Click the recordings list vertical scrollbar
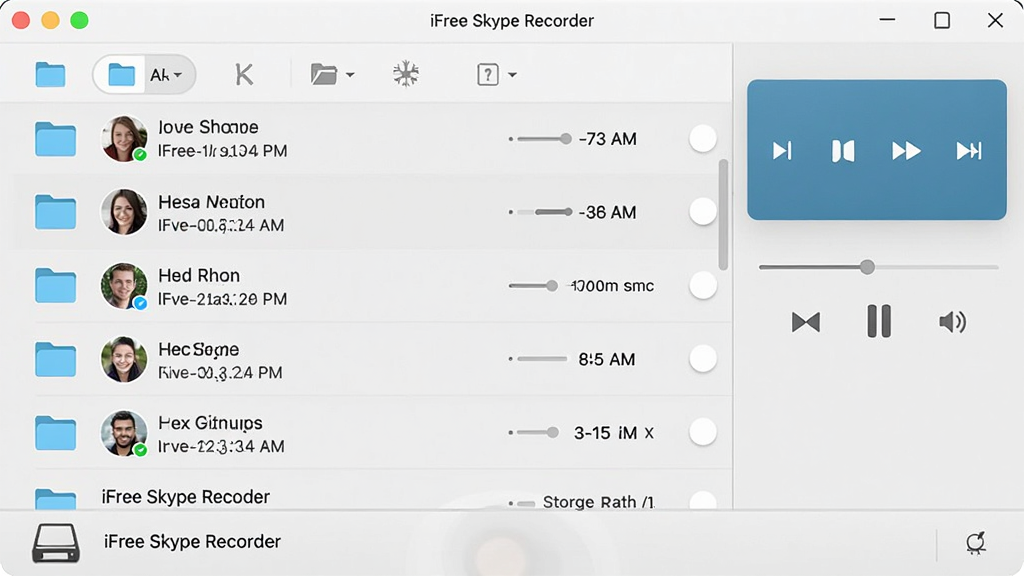The height and width of the screenshot is (576, 1024). point(723,215)
